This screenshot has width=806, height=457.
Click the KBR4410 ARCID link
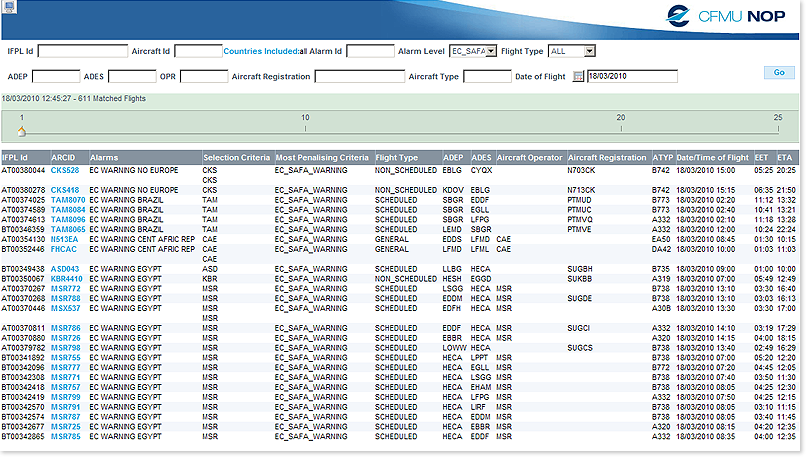pos(68,278)
